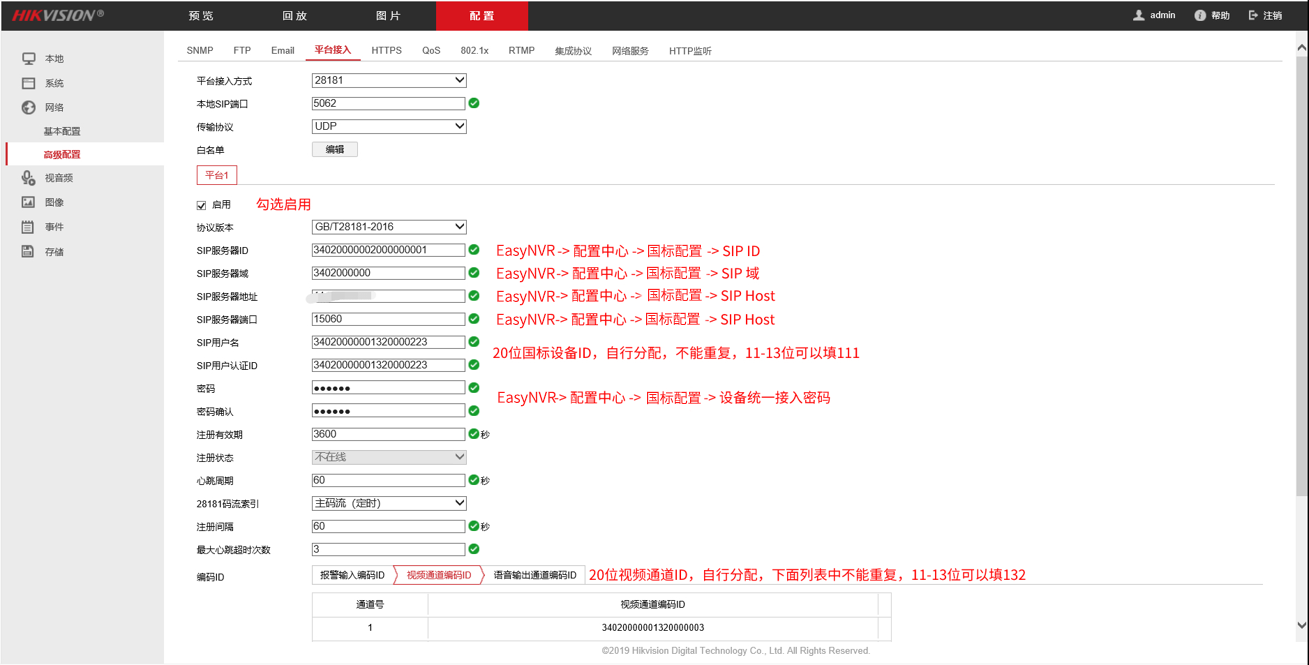Image resolution: width=1309 pixels, height=665 pixels.
Task: Click the 编辑 button next to 白名单
Action: click(334, 148)
